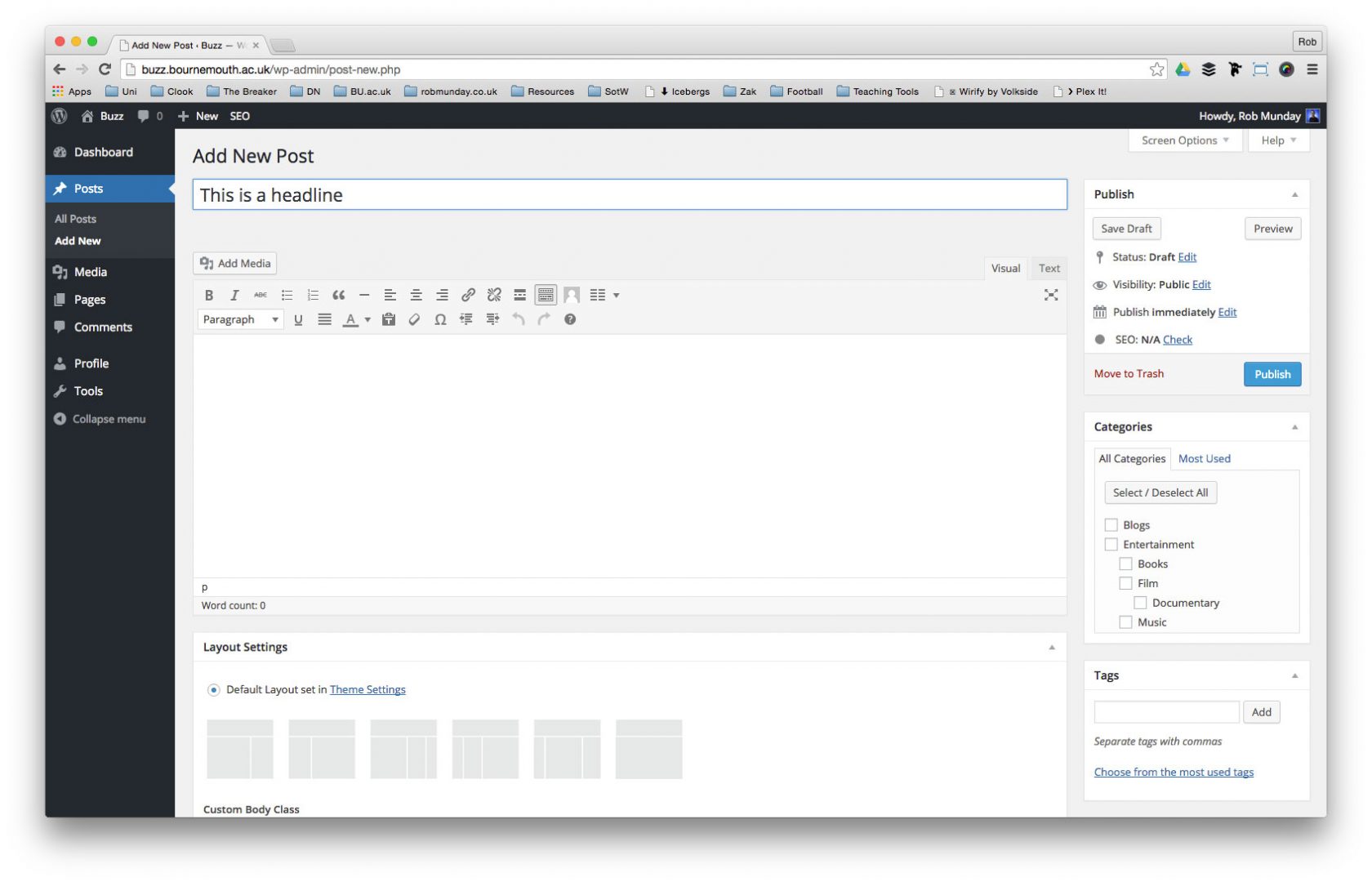Click the remove link icon

point(494,295)
